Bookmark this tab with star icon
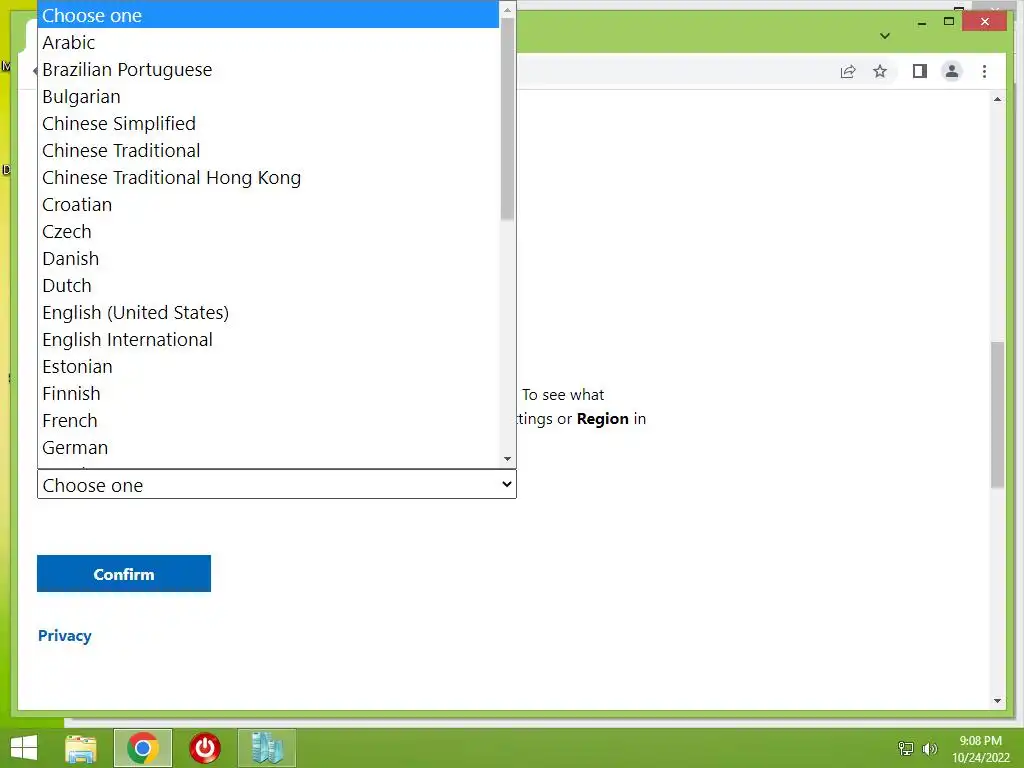Viewport: 1024px width, 768px height. coord(880,71)
